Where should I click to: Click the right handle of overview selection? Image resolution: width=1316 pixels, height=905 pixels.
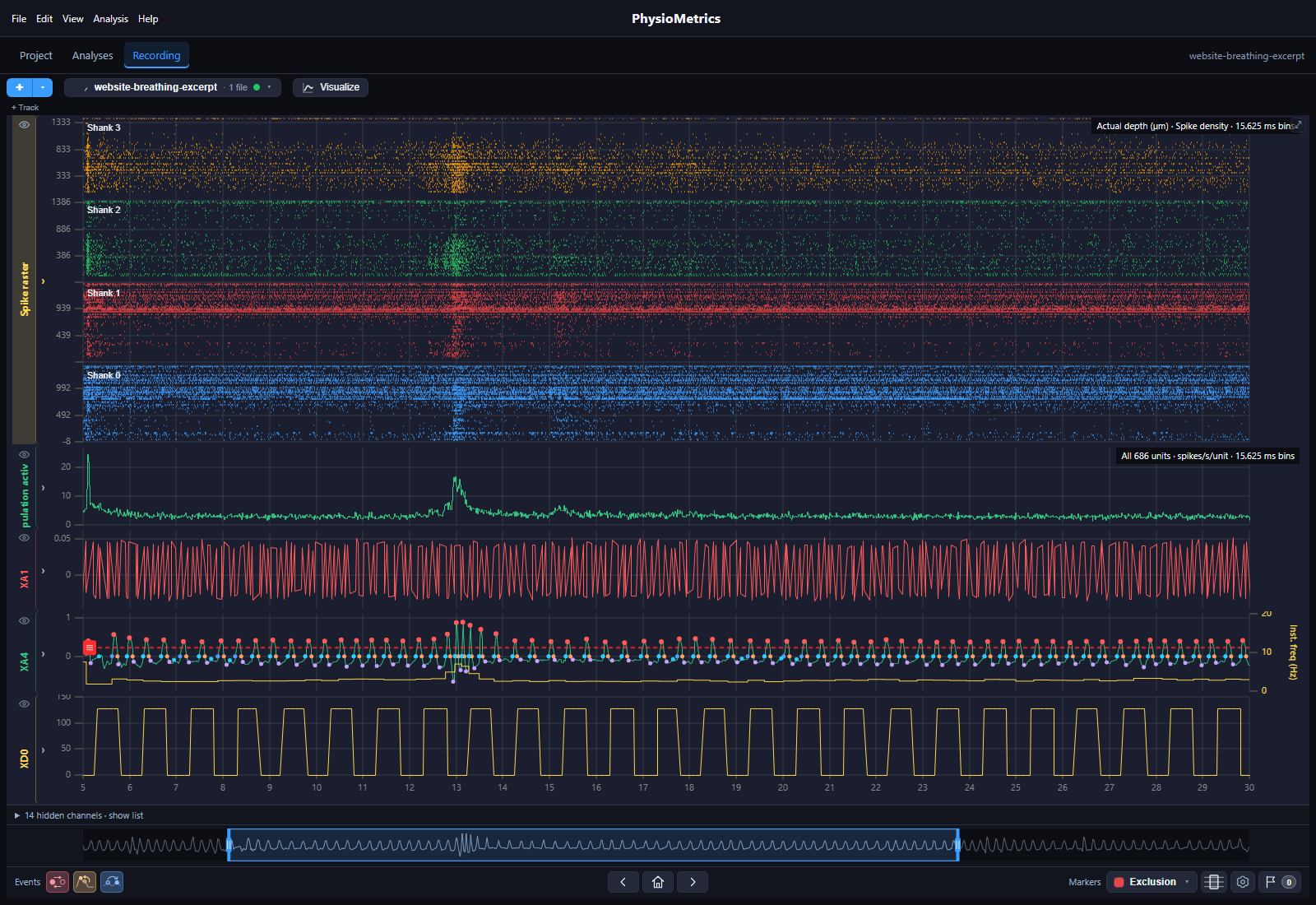(958, 845)
